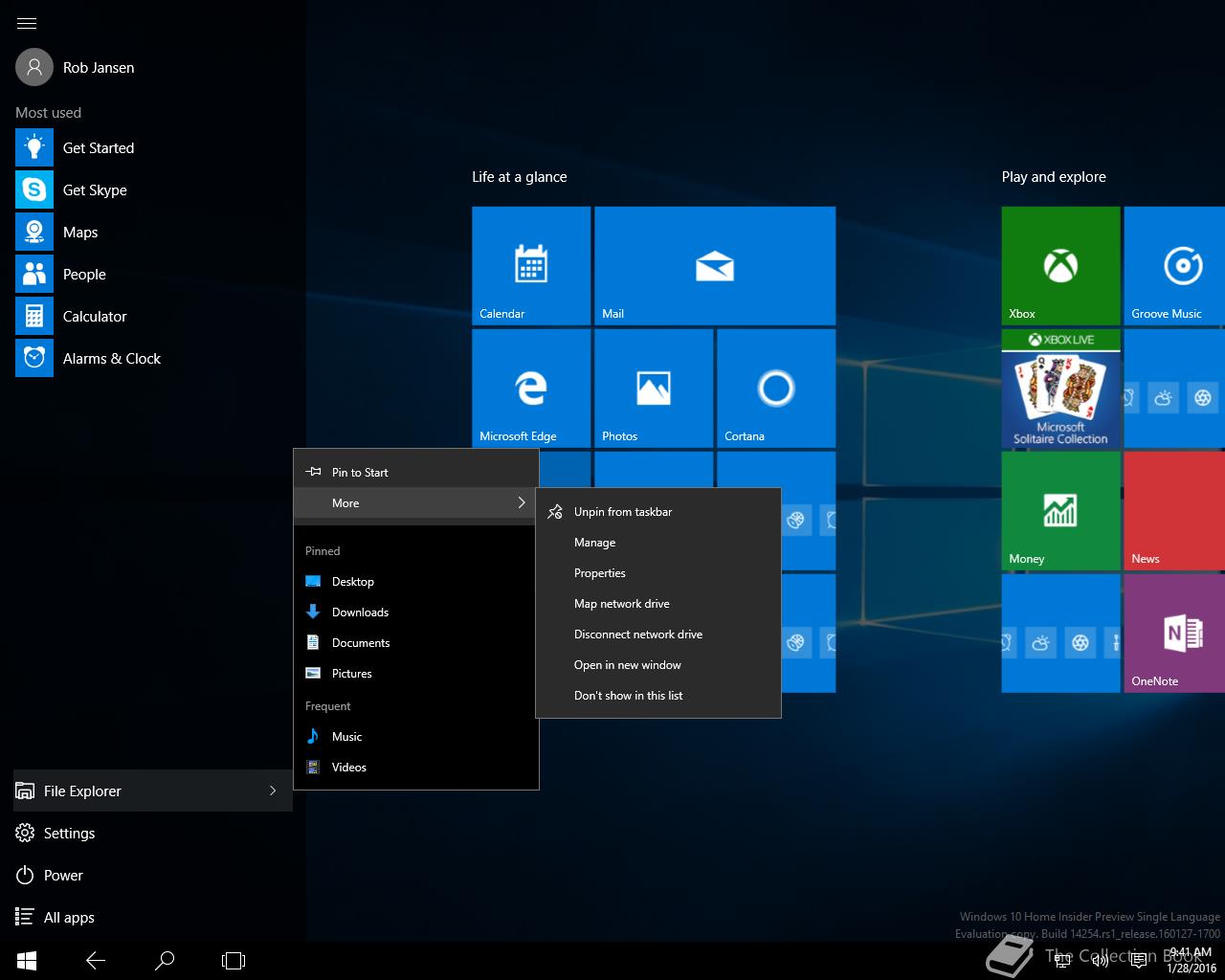Open the Xbox tile
The image size is (1225, 980).
pyautogui.click(x=1060, y=266)
